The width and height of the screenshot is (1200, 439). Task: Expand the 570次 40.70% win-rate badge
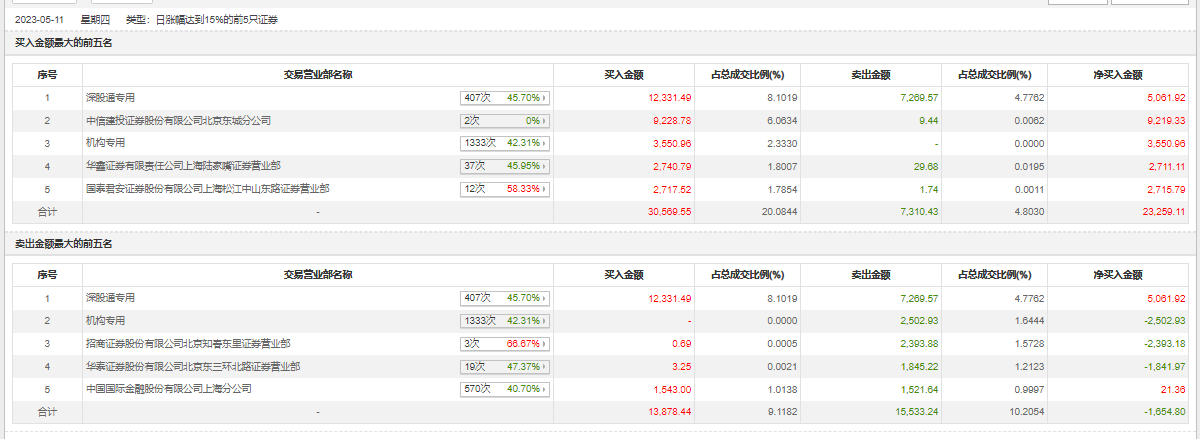546,389
